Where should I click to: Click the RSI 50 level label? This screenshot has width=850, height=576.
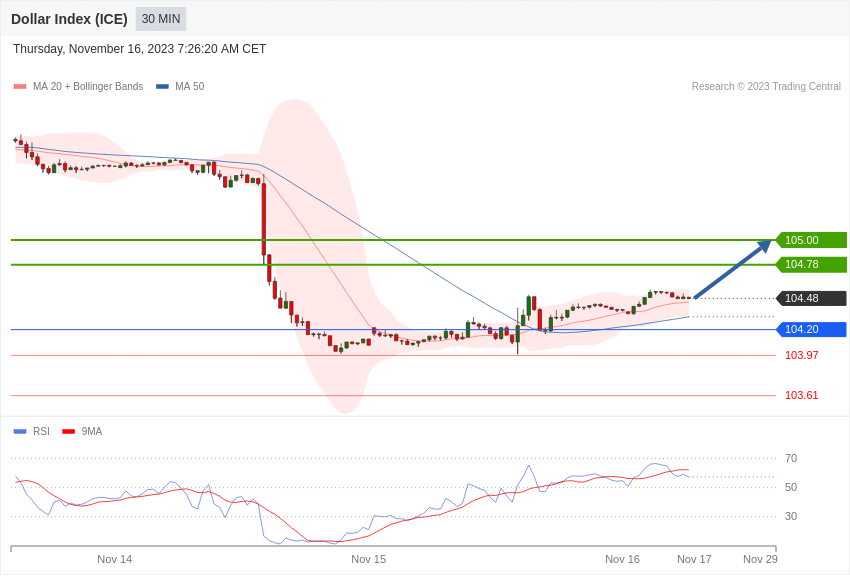coord(791,487)
